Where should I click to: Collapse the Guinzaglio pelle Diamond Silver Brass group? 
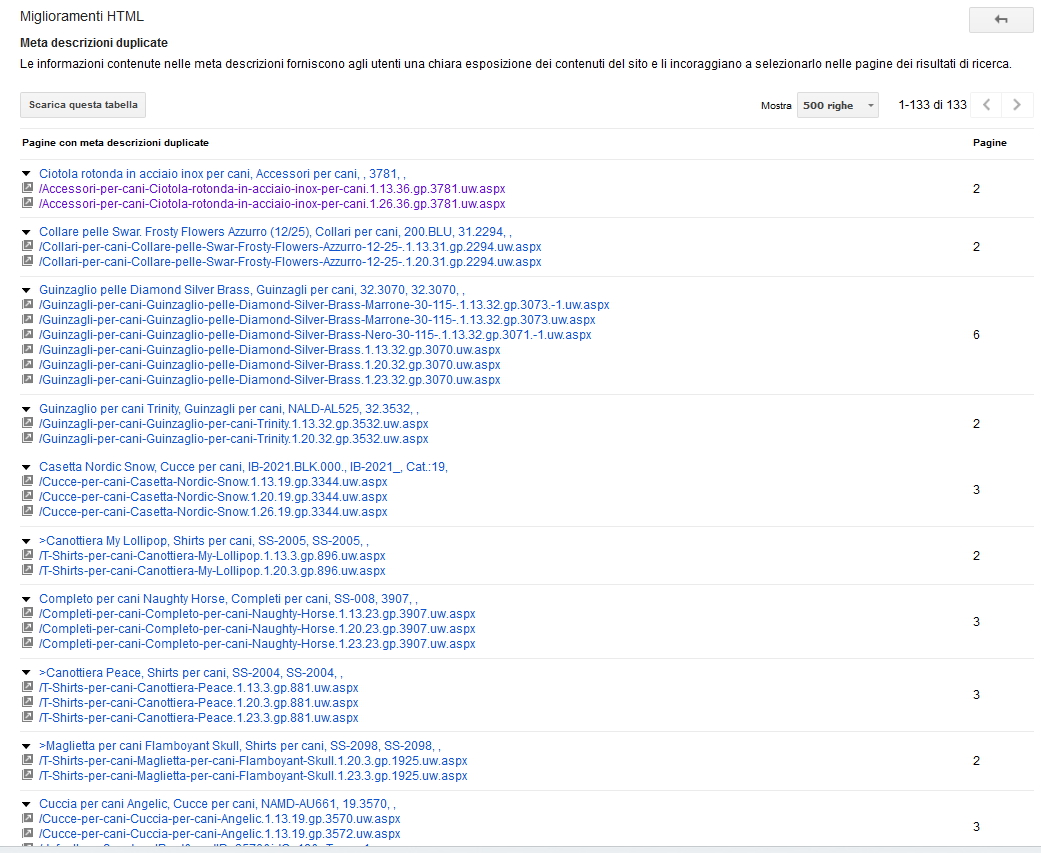(27, 290)
